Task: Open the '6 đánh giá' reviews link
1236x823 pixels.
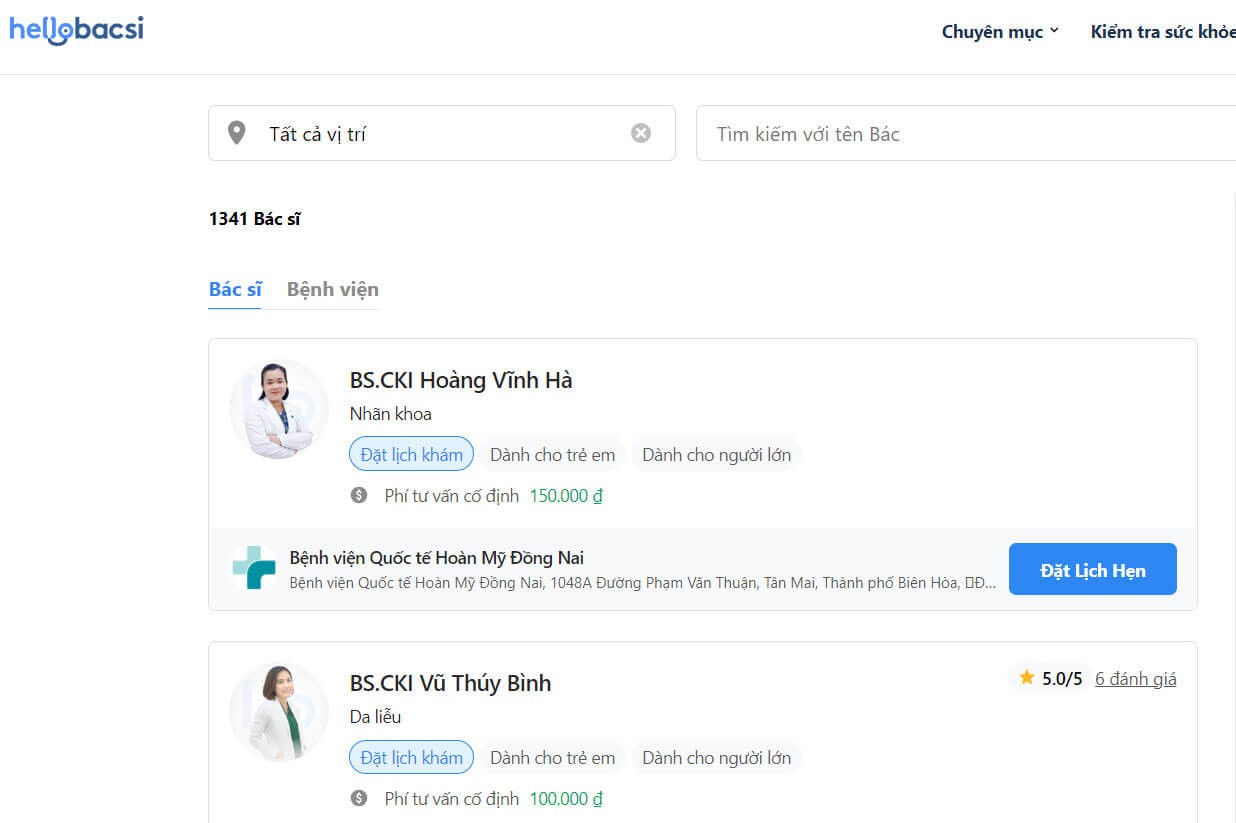Action: point(1135,677)
